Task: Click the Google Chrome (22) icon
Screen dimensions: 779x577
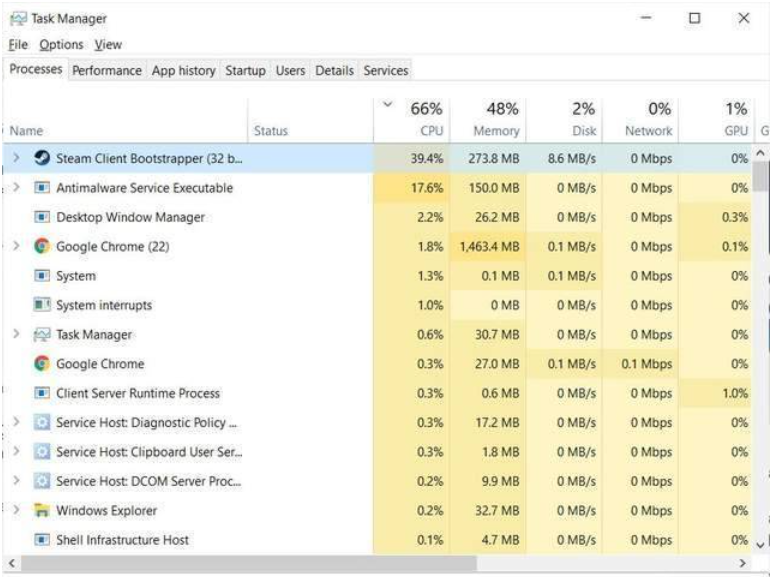Action: [42, 246]
